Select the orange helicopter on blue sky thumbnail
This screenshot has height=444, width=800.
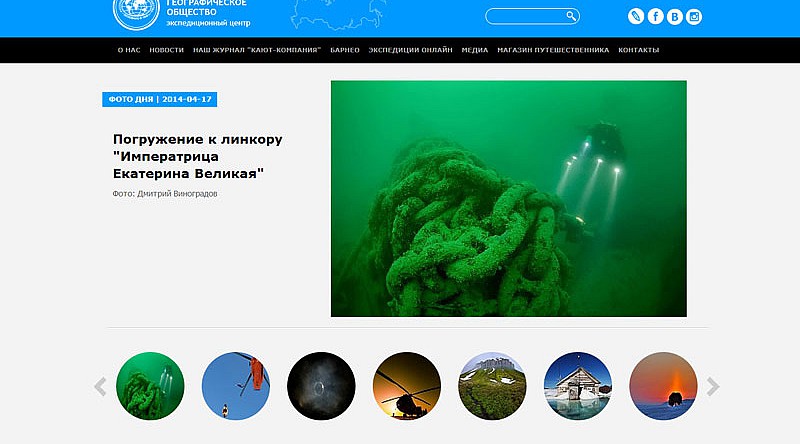click(x=236, y=386)
